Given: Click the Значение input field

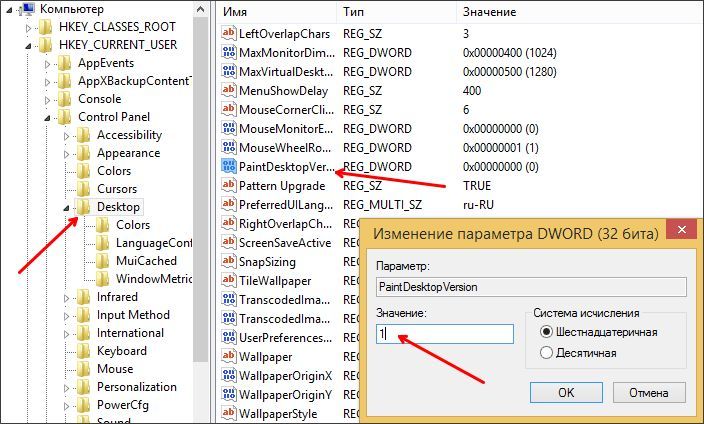Looking at the screenshot, I should [445, 334].
